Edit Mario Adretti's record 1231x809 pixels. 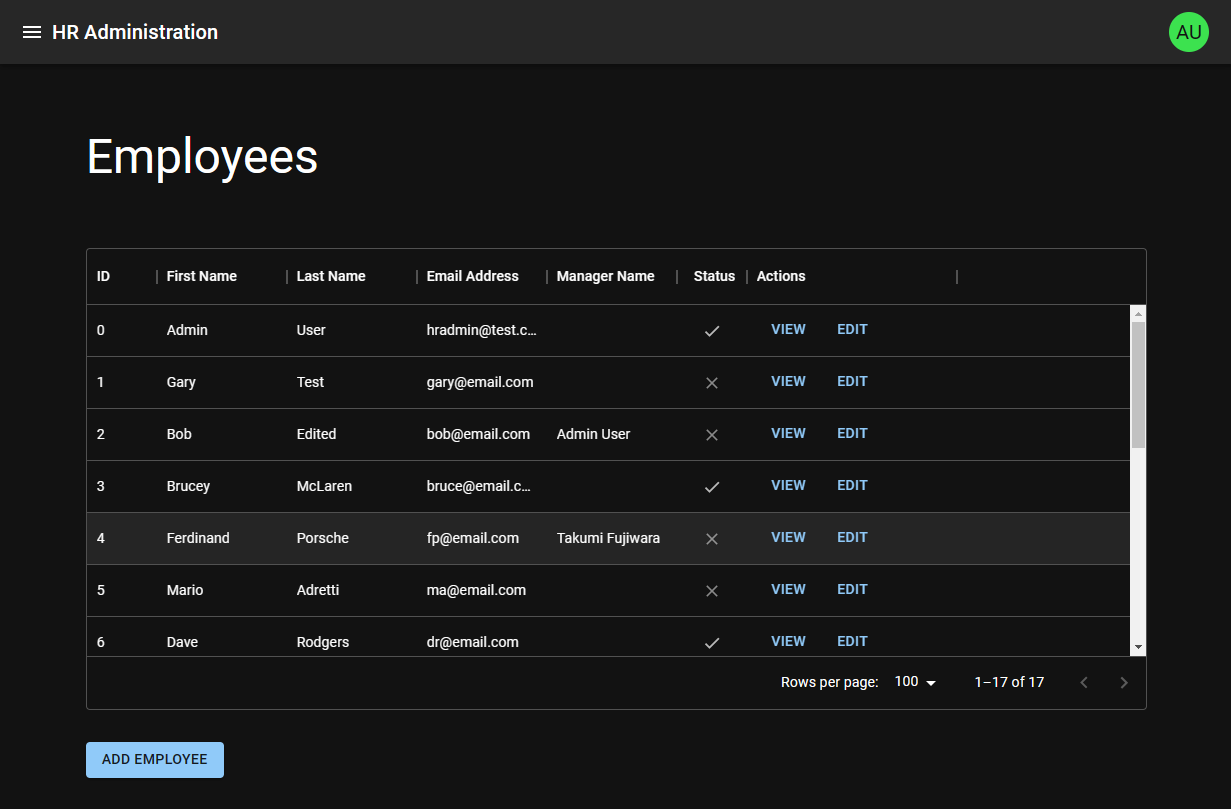[x=852, y=589]
